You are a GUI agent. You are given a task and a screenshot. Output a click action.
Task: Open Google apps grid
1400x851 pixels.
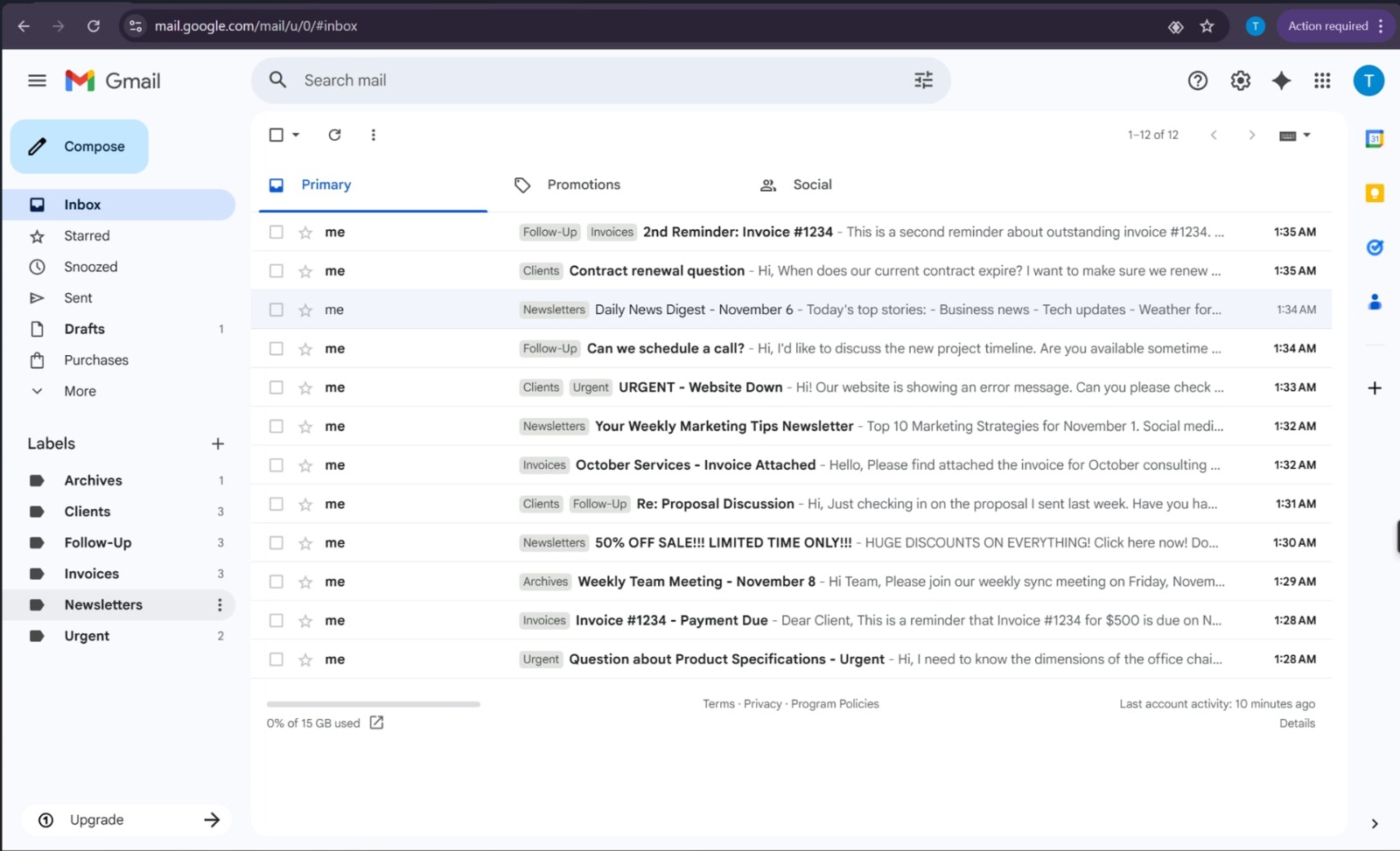1322,80
